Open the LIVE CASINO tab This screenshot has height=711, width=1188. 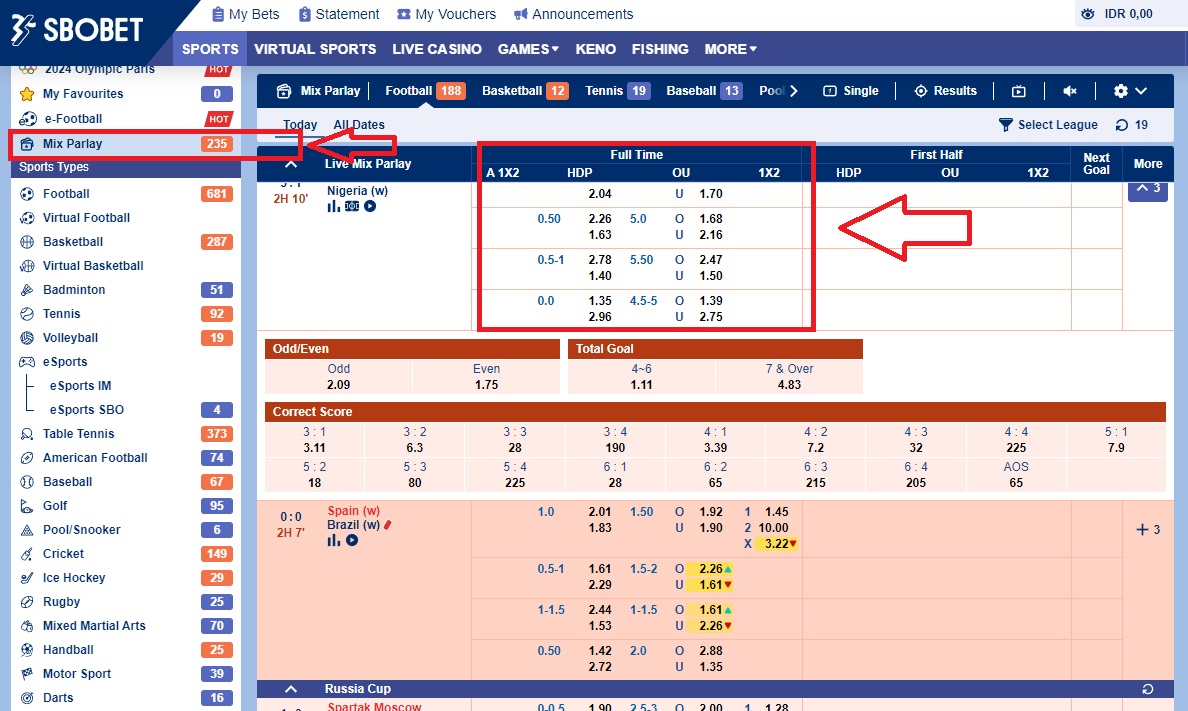[x=437, y=49]
